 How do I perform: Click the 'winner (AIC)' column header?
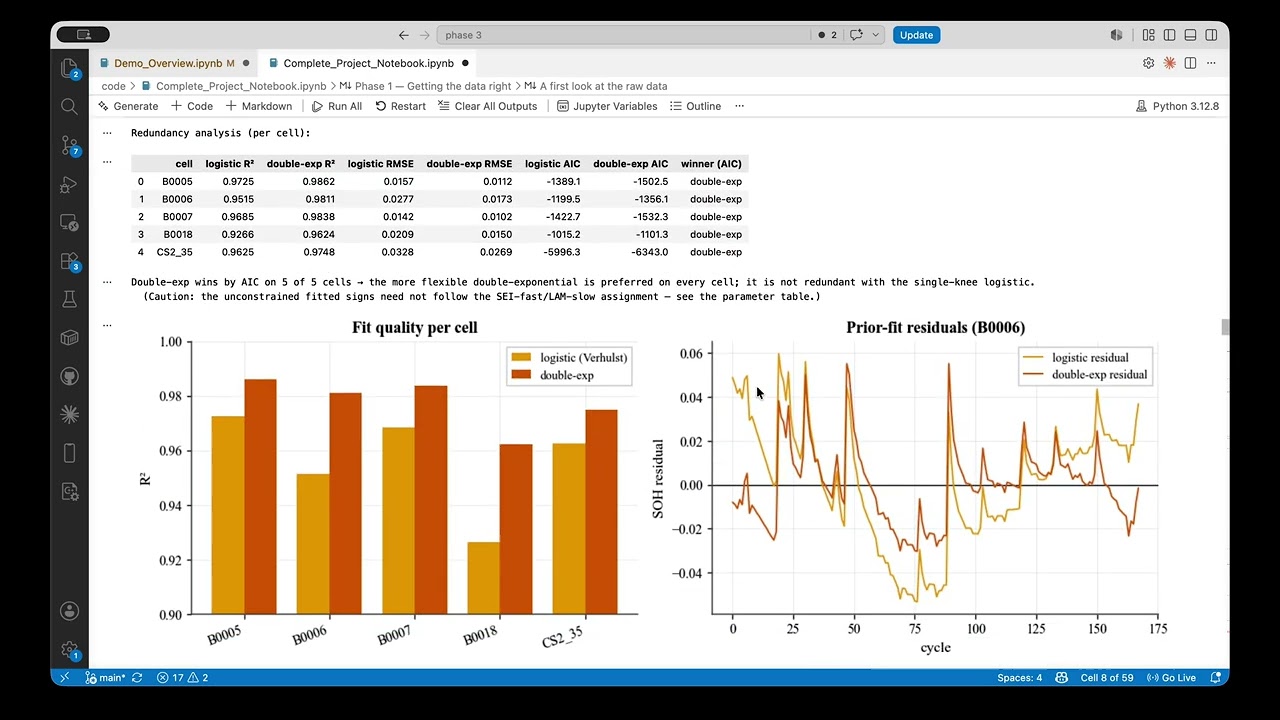(x=711, y=164)
